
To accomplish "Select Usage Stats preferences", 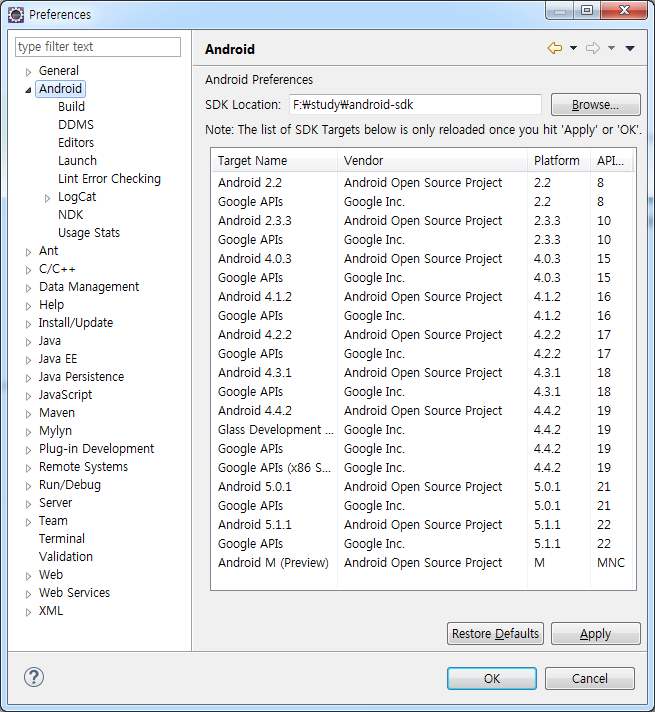I will click(x=89, y=233).
